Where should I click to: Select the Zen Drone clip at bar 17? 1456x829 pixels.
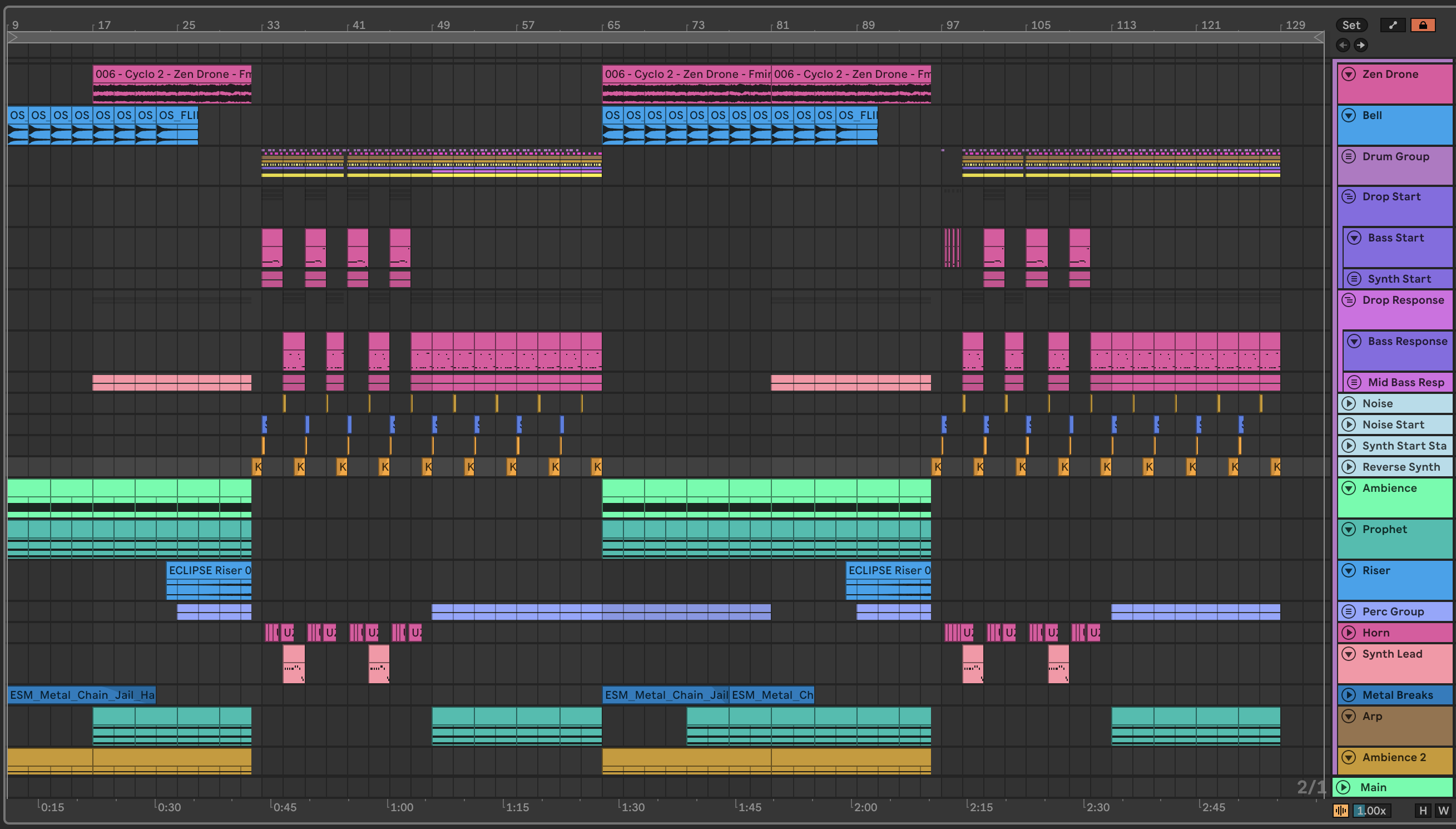click(x=172, y=84)
